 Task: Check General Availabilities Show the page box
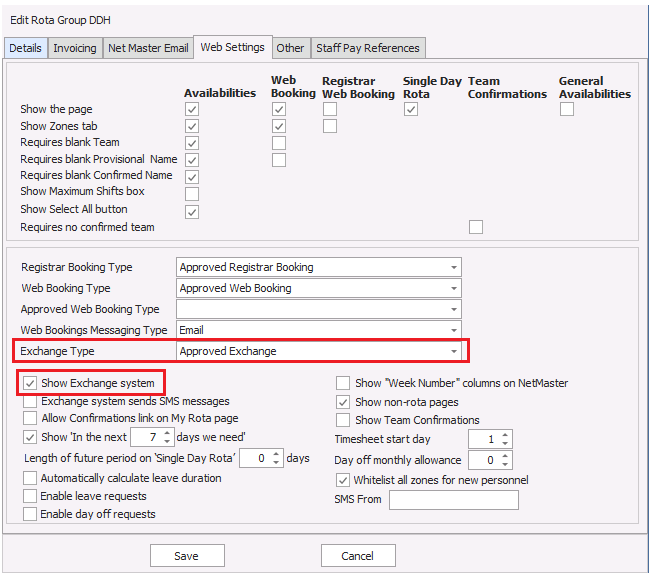pyautogui.click(x=566, y=109)
